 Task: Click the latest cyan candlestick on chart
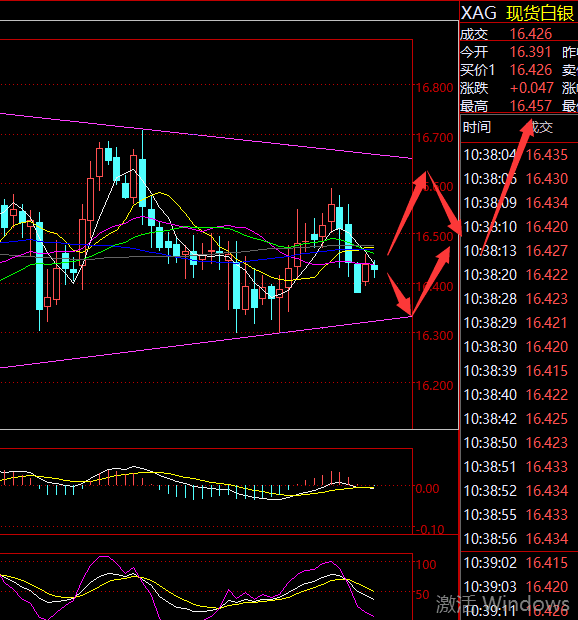374,268
